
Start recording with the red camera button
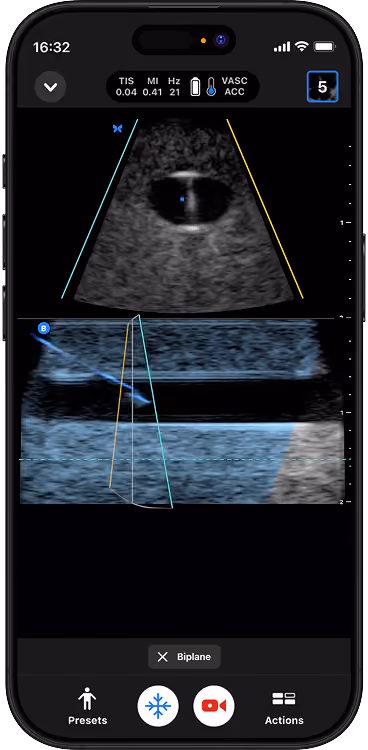214,706
